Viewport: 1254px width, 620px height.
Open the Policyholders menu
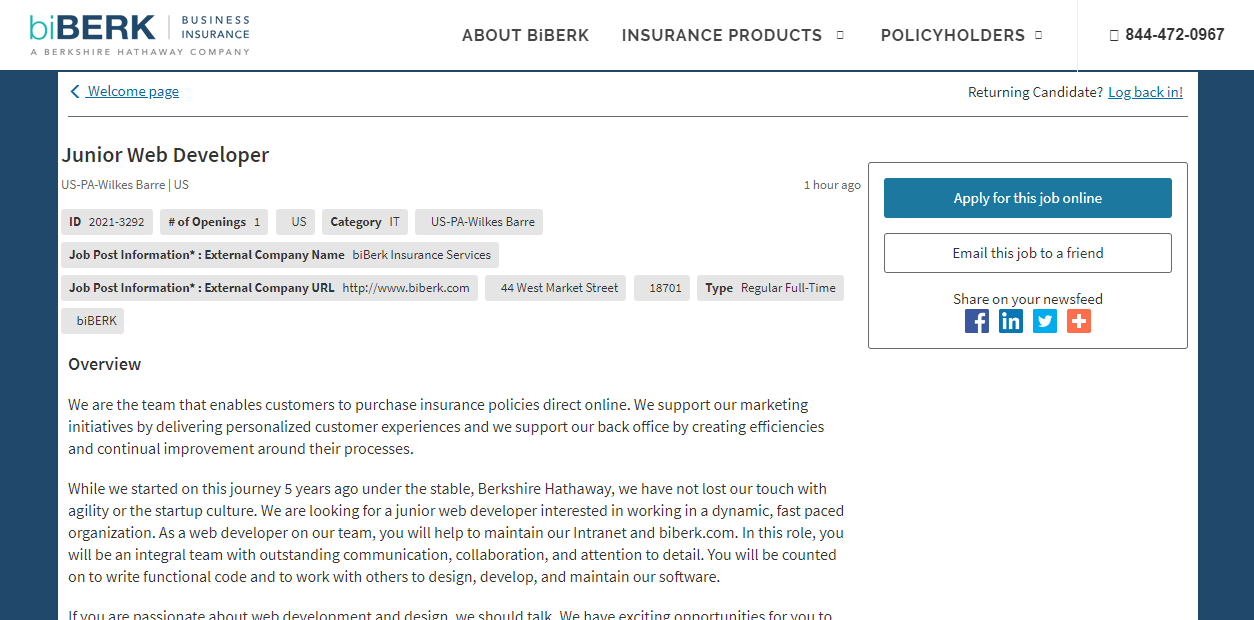[953, 35]
